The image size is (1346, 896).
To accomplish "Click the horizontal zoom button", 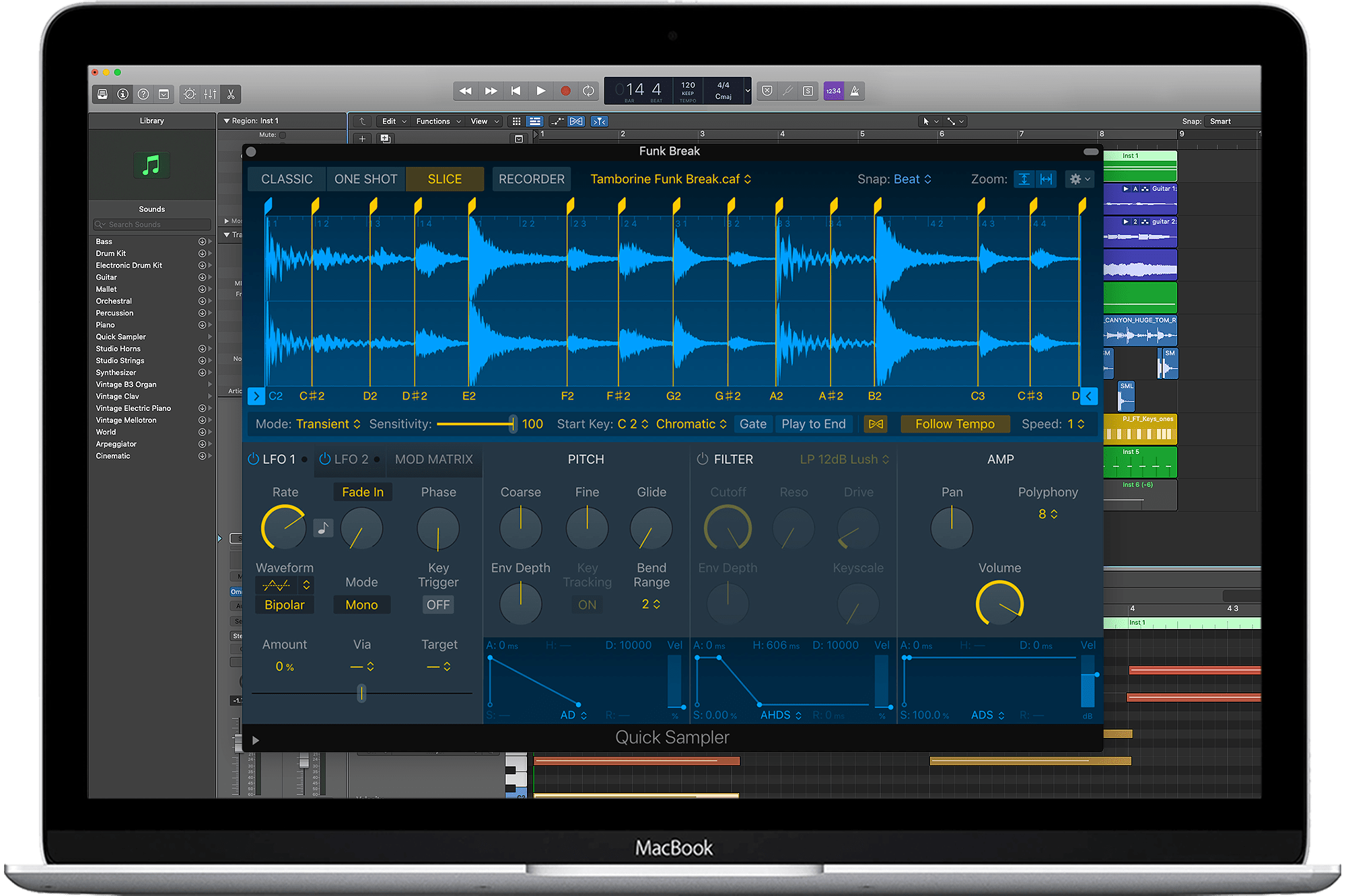I will (x=1046, y=179).
